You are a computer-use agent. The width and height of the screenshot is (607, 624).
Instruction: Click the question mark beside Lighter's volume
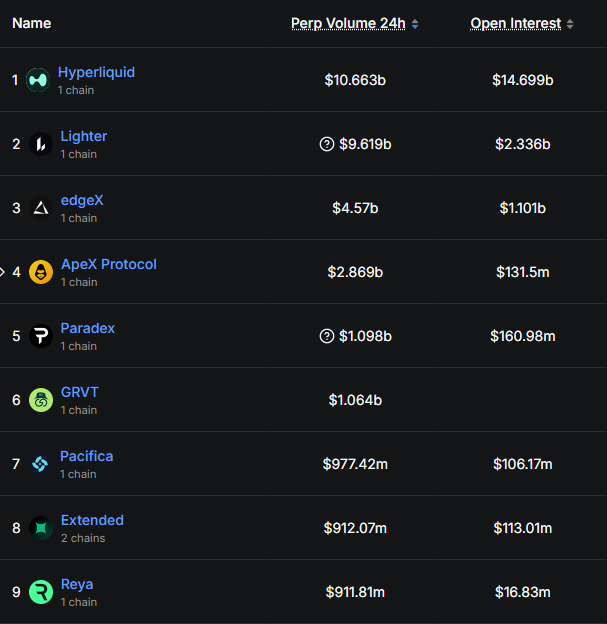click(327, 144)
